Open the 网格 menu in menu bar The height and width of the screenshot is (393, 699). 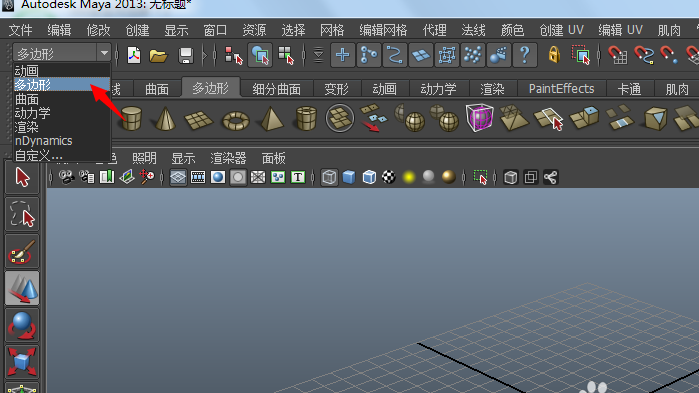click(x=332, y=30)
